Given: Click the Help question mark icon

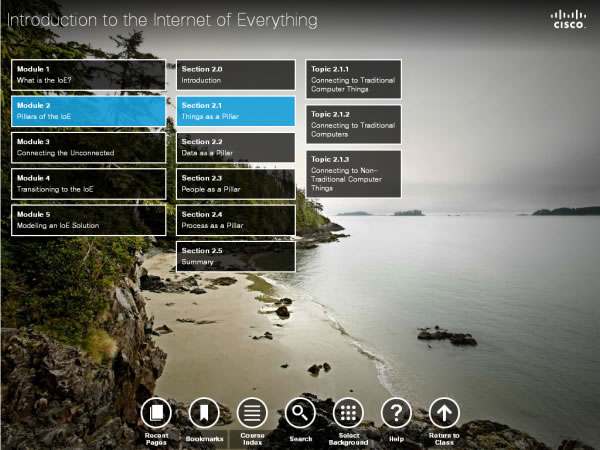Looking at the screenshot, I should click(396, 412).
